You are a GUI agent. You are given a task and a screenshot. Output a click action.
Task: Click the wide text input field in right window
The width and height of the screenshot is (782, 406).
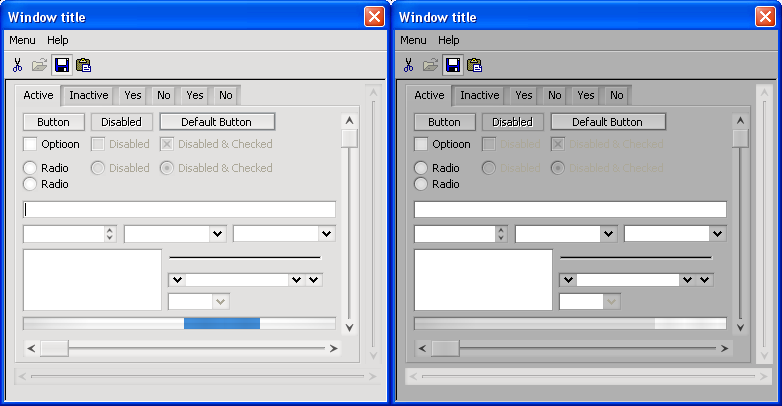coord(570,210)
